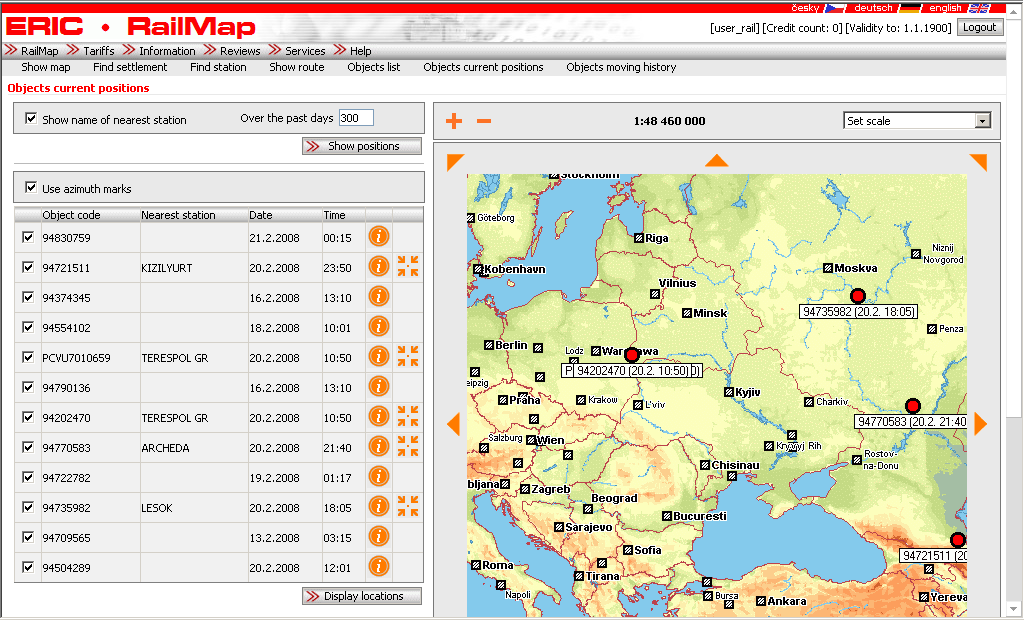Open info for object 94709565

point(379,537)
